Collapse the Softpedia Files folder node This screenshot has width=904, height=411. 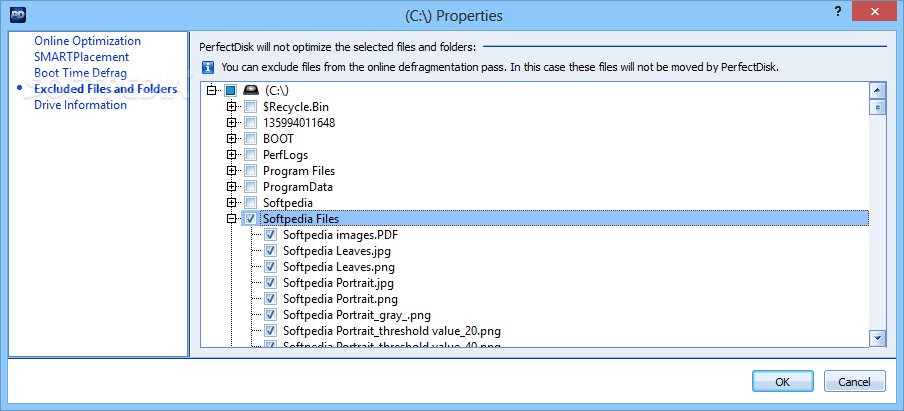(232, 218)
